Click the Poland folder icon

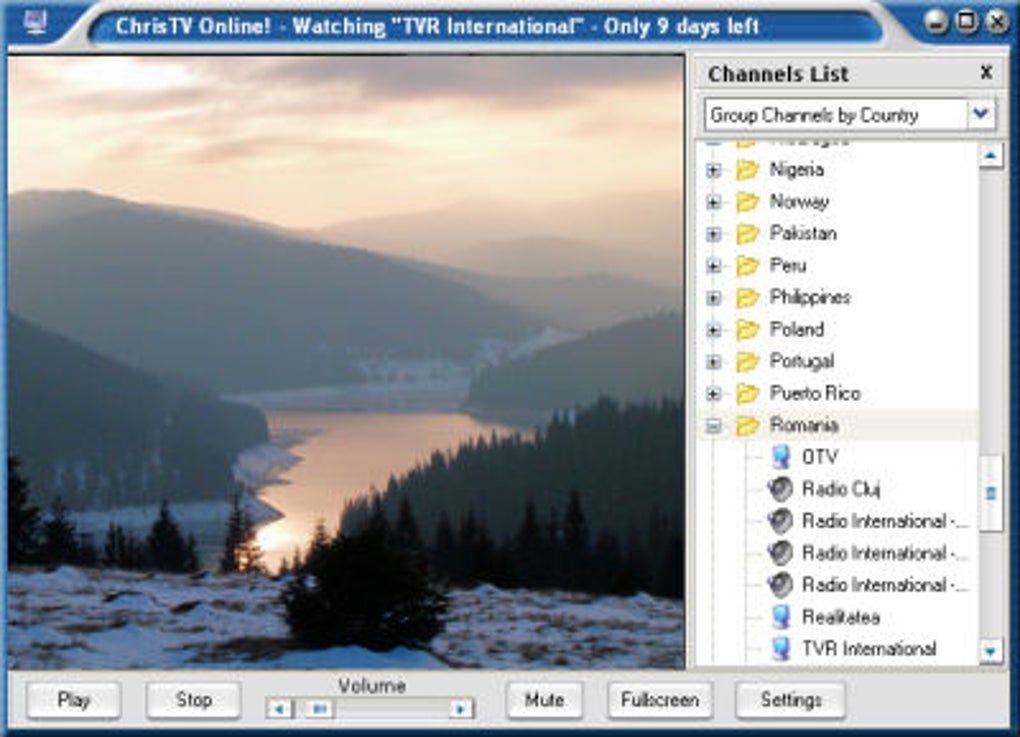747,329
